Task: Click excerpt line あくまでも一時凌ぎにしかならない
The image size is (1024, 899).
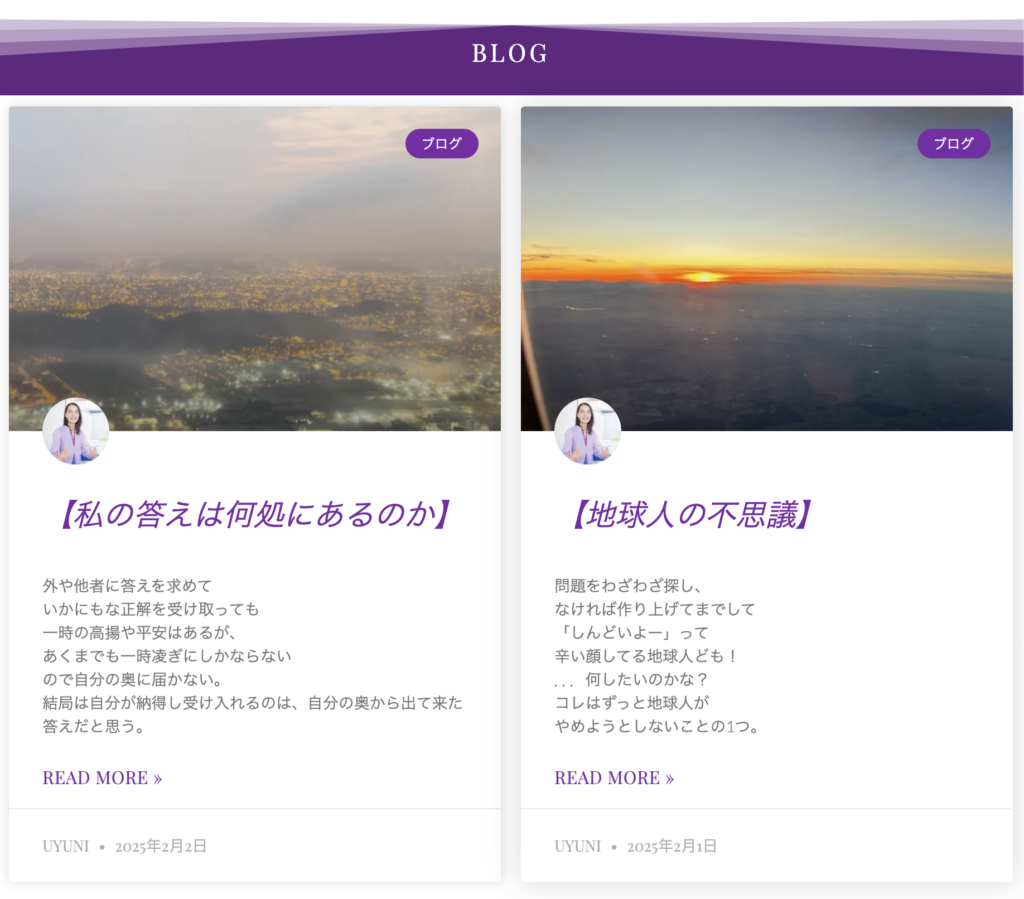Action: pos(167,655)
